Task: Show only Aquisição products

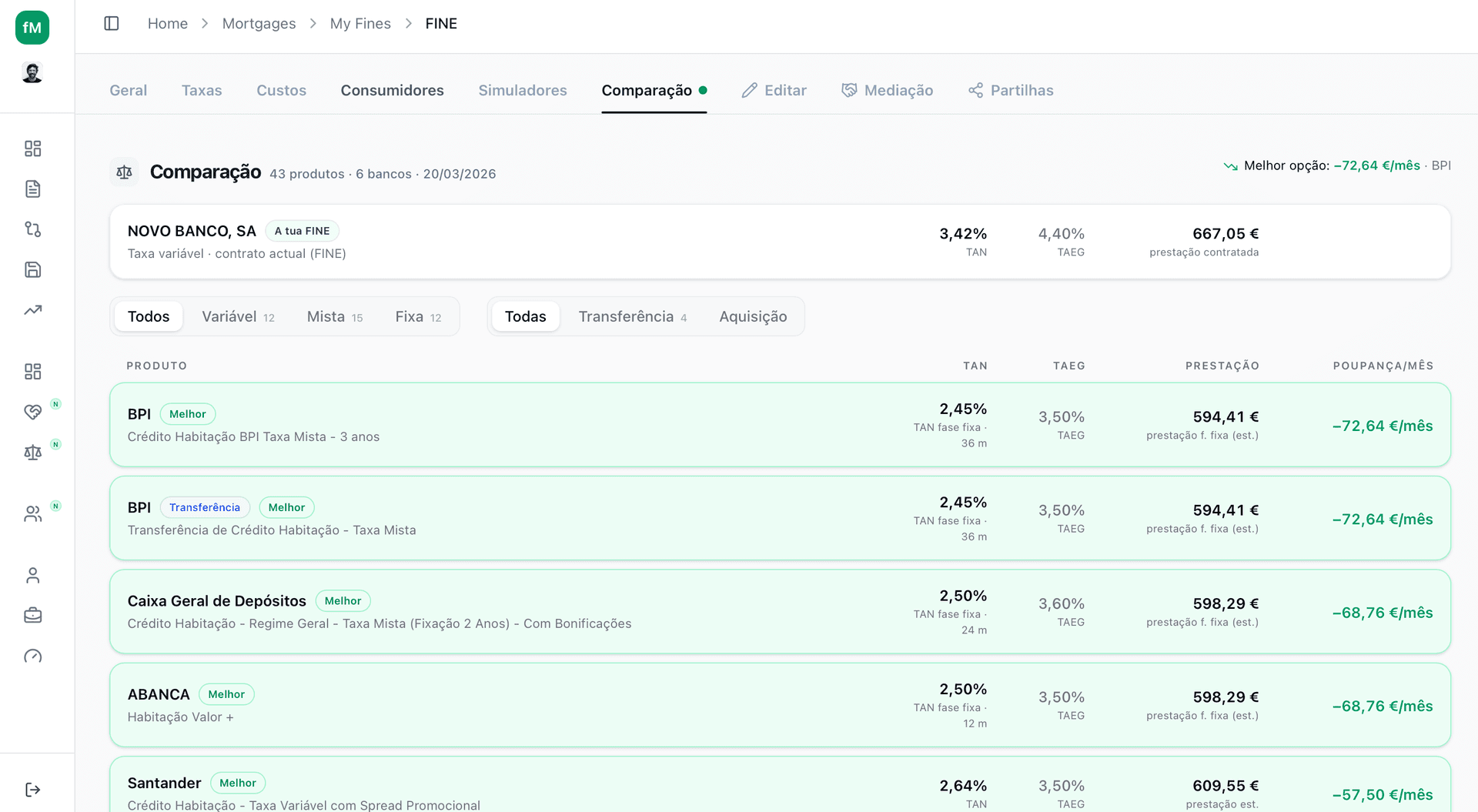Action: [x=753, y=316]
